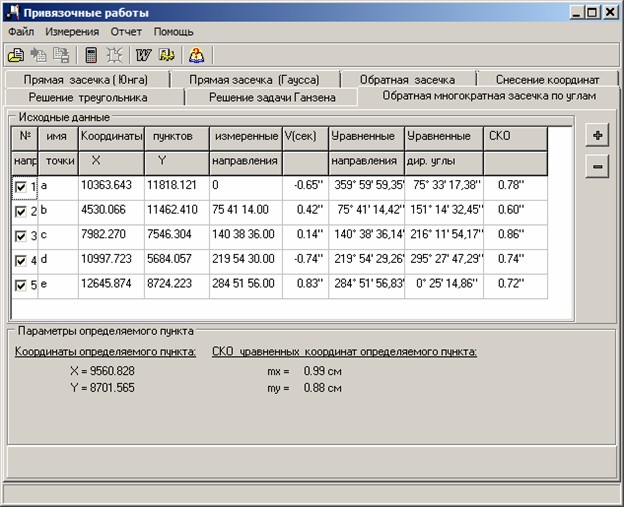Toggle the checkbox for row 5 point e
Screen dimensions: 624x507
[x=21, y=285]
